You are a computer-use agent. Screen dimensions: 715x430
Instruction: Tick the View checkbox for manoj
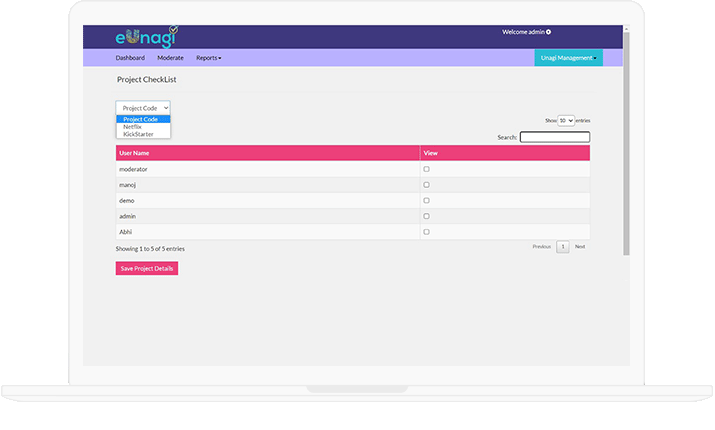[x=426, y=185]
